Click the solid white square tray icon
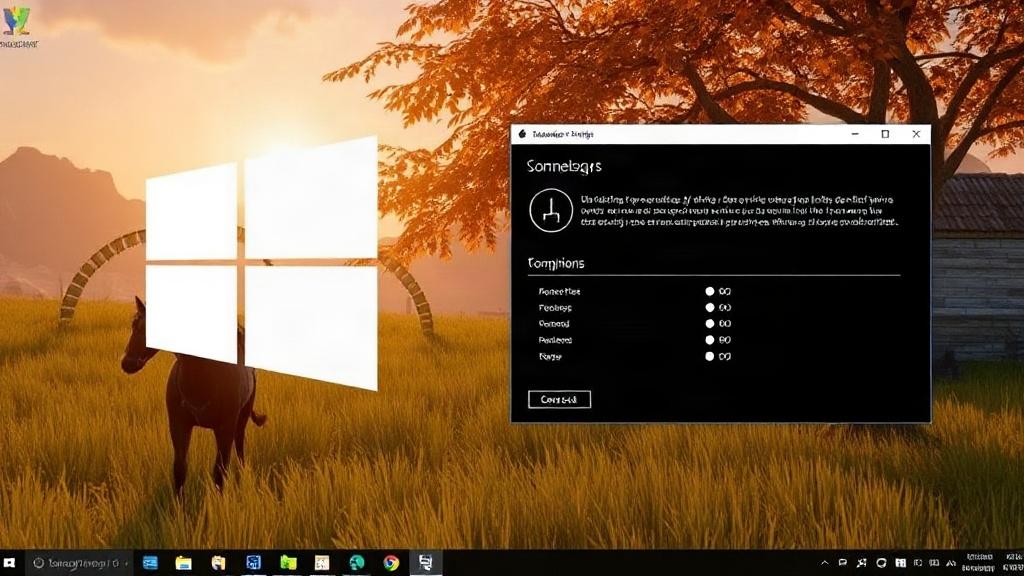This screenshot has width=1024, height=576. pyautogui.click(x=901, y=563)
